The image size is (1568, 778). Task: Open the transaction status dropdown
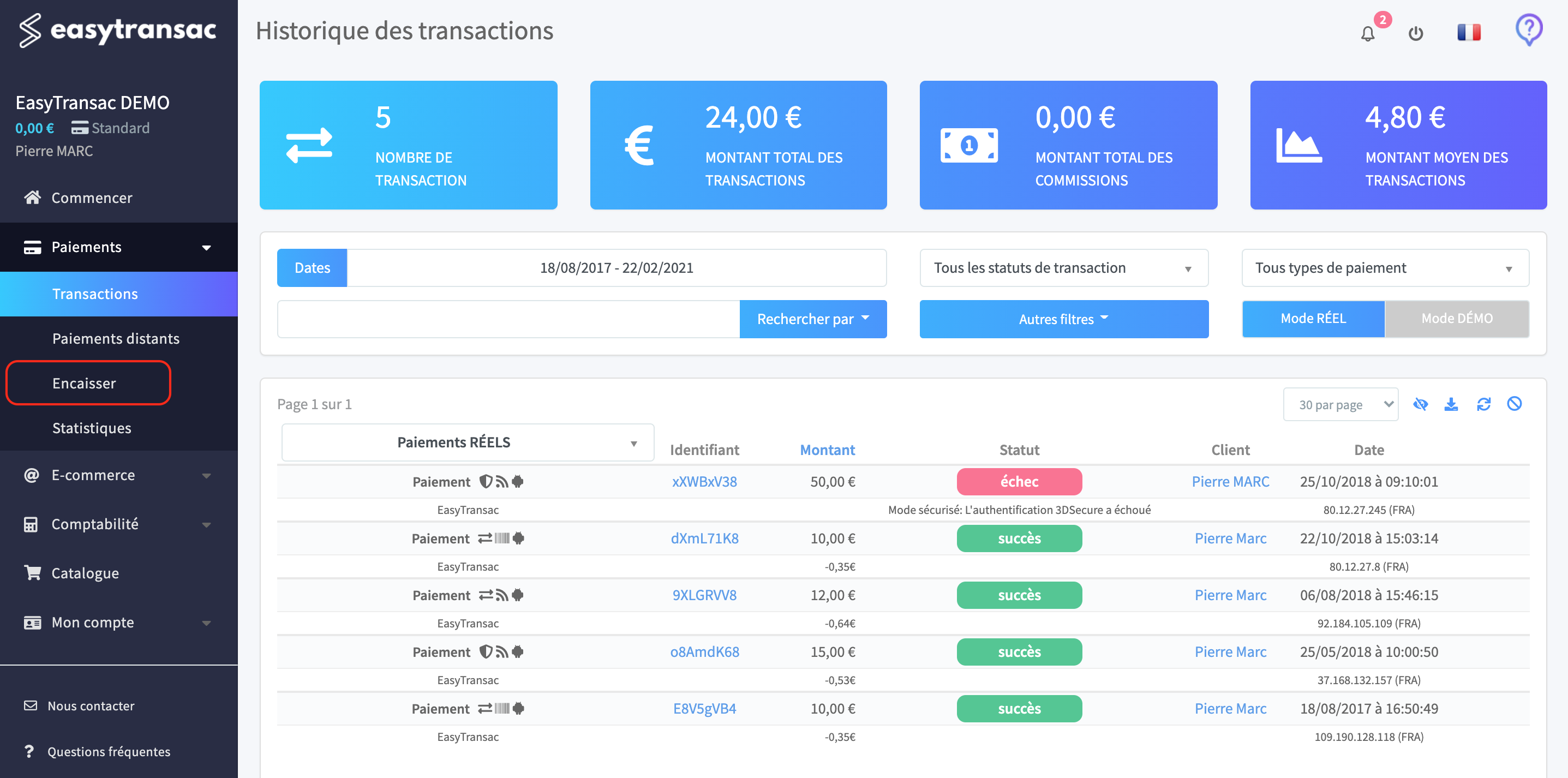coord(1063,268)
